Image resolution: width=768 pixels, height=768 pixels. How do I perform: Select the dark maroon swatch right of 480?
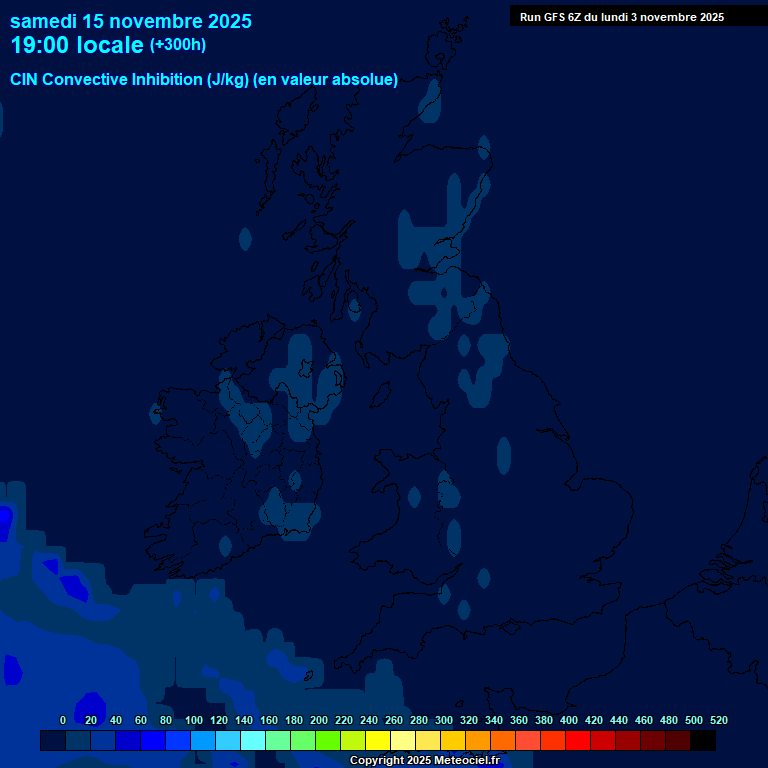tap(678, 741)
